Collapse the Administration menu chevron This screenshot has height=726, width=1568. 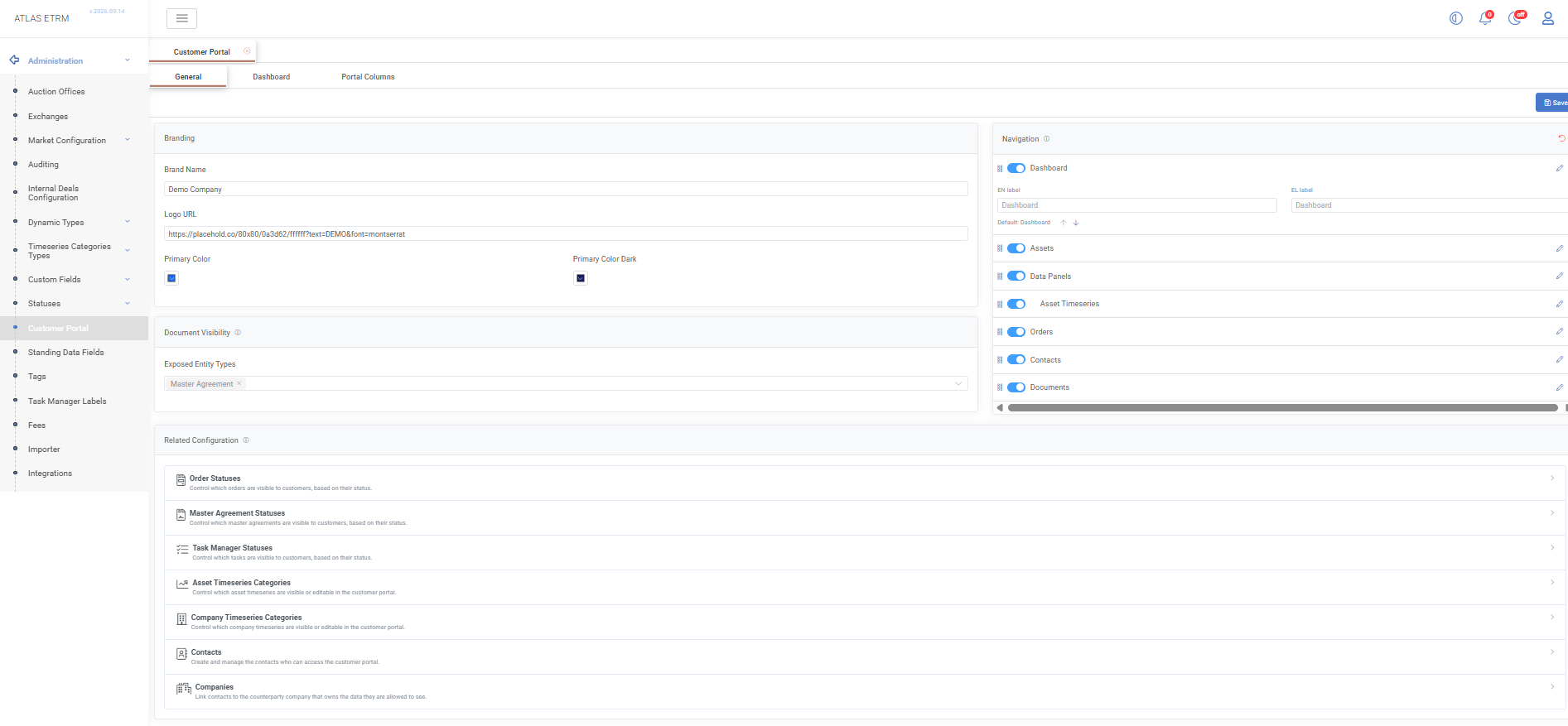click(x=128, y=60)
